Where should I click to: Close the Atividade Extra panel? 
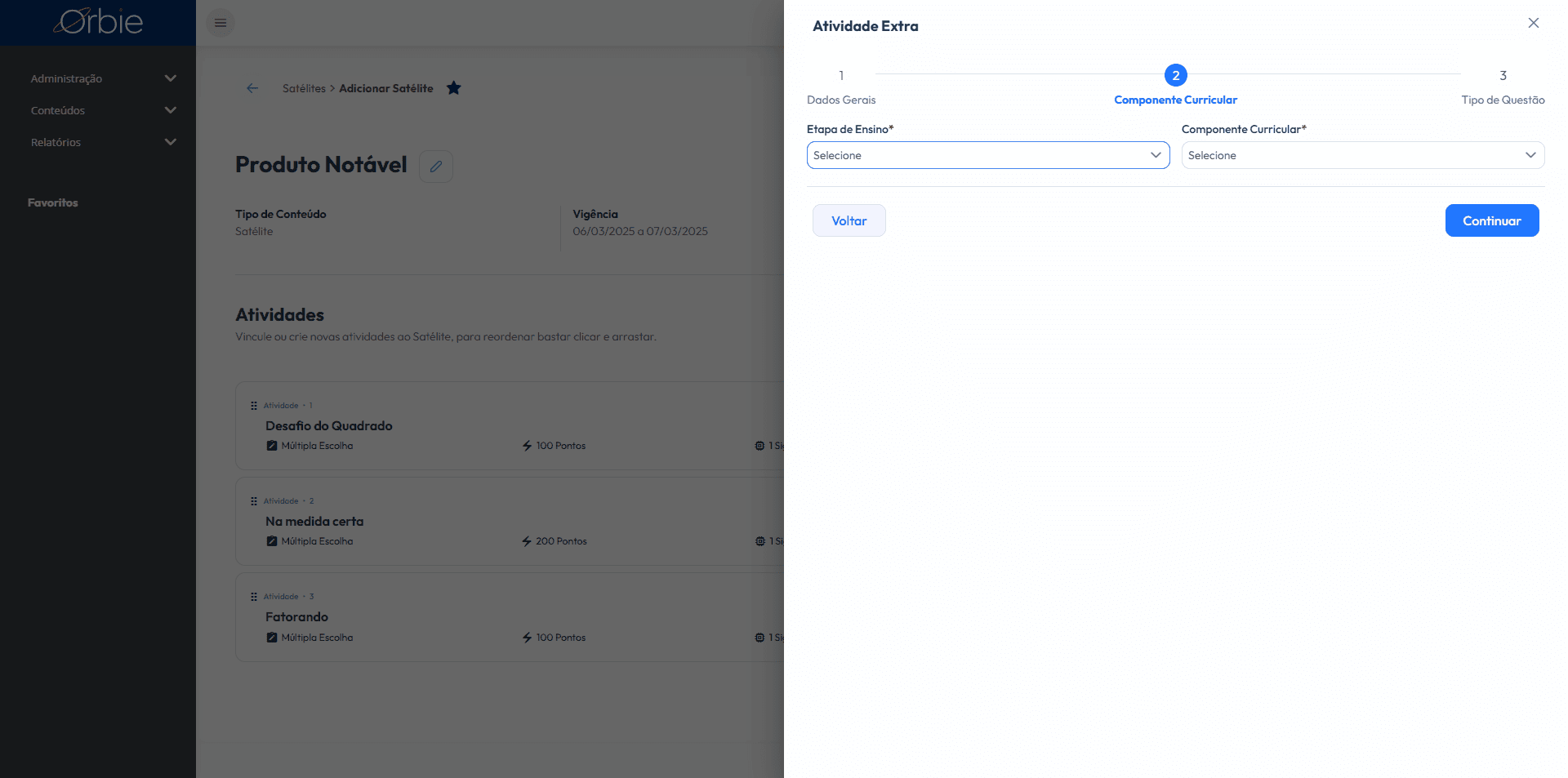tap(1534, 23)
